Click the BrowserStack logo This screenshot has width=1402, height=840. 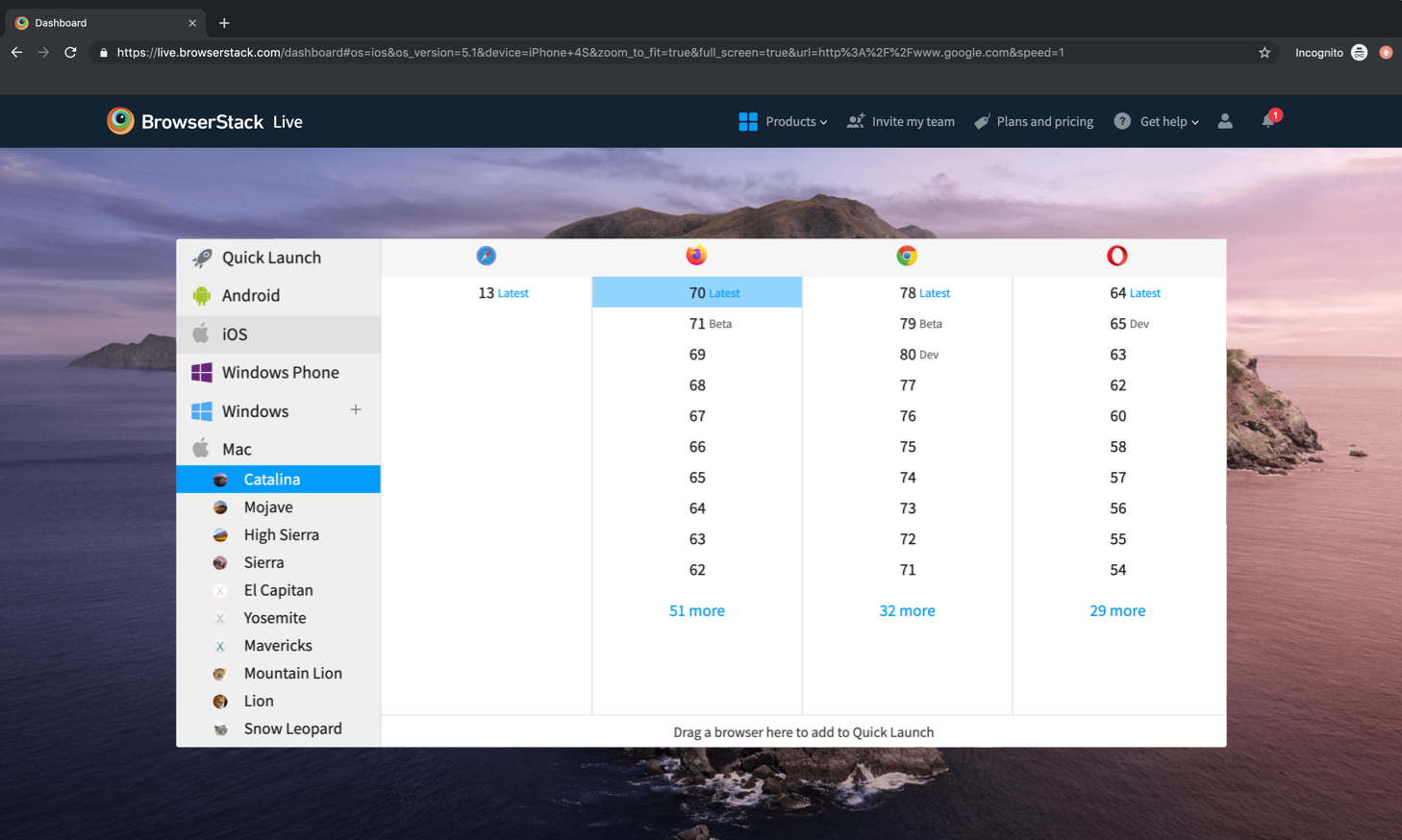(x=119, y=121)
